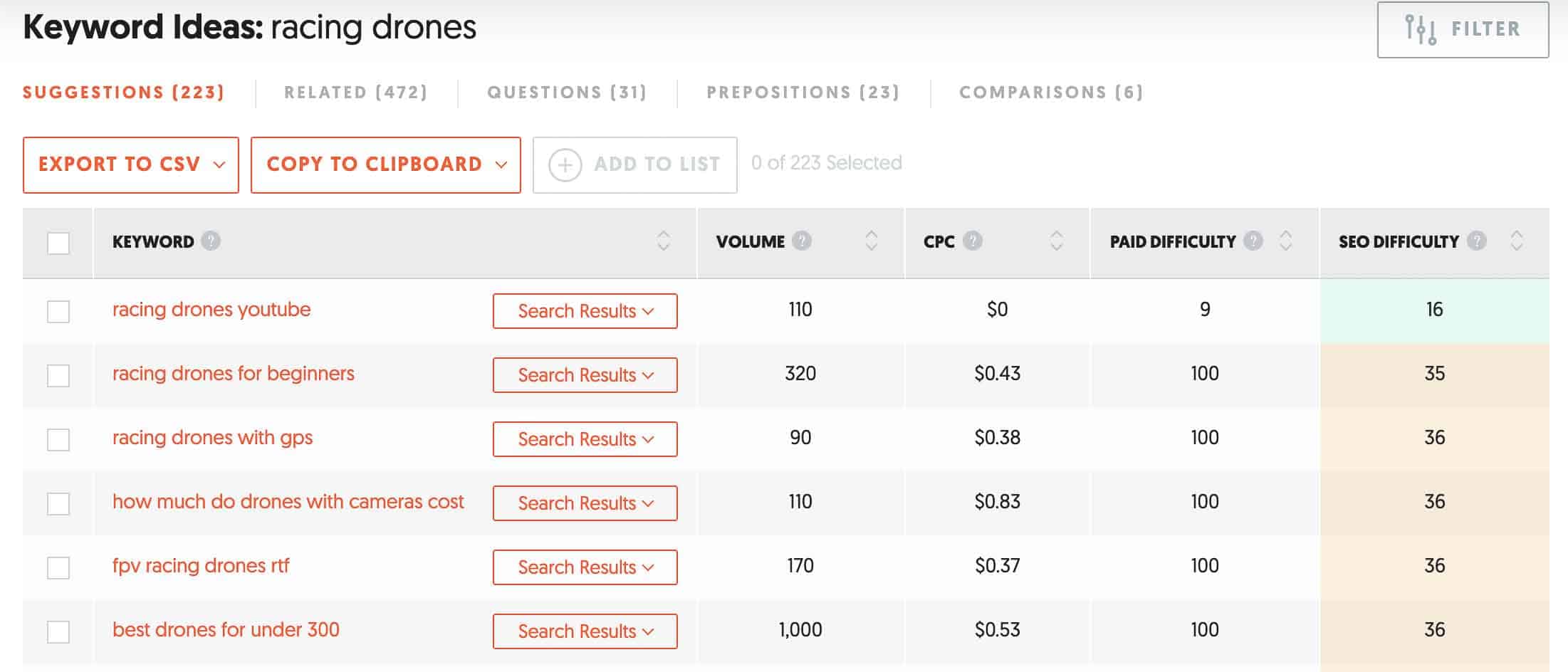Click the plus icon on ADD TO LIST
This screenshot has width=1568, height=672.
pyautogui.click(x=564, y=164)
